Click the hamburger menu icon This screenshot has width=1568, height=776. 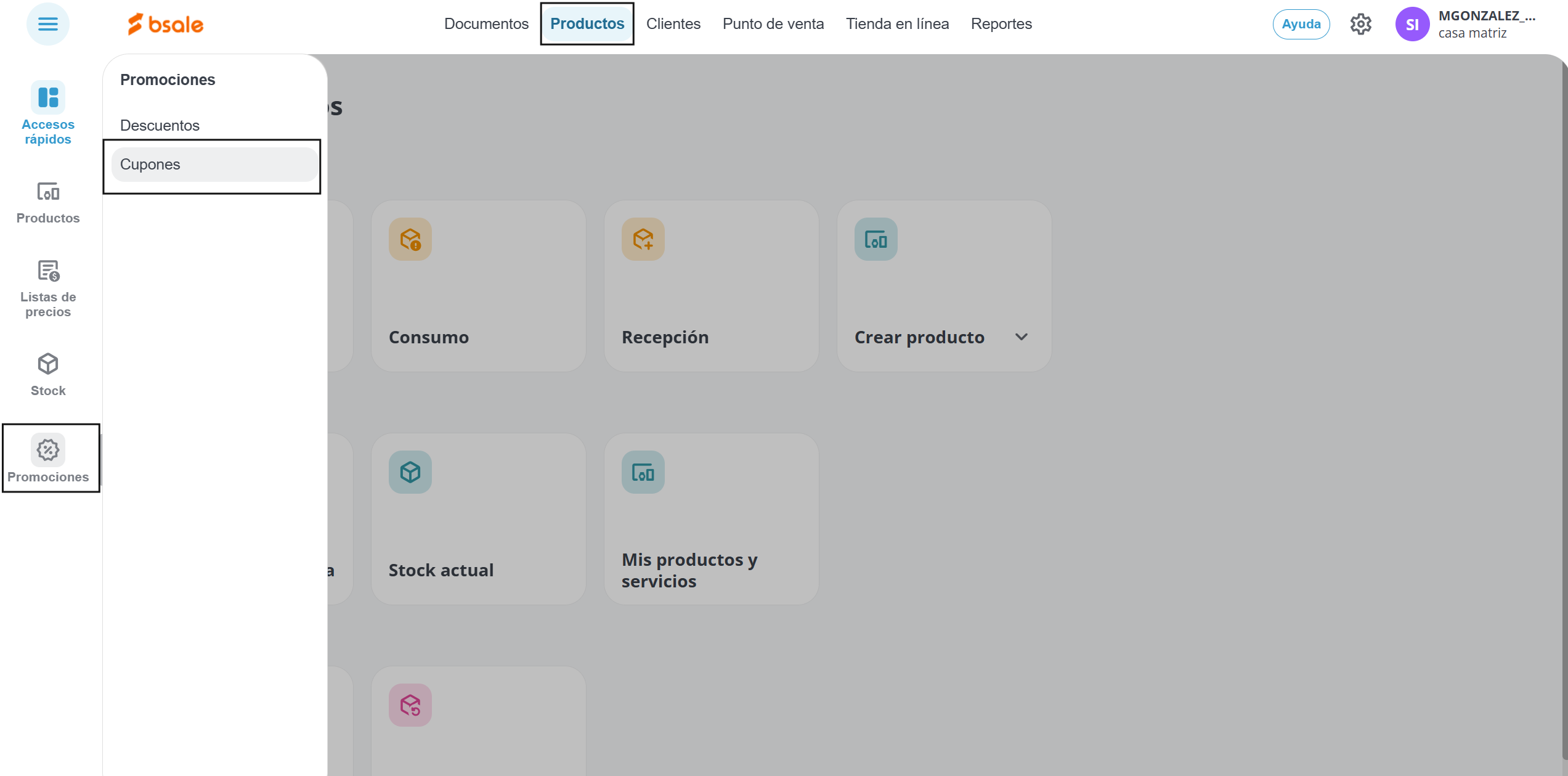point(47,24)
